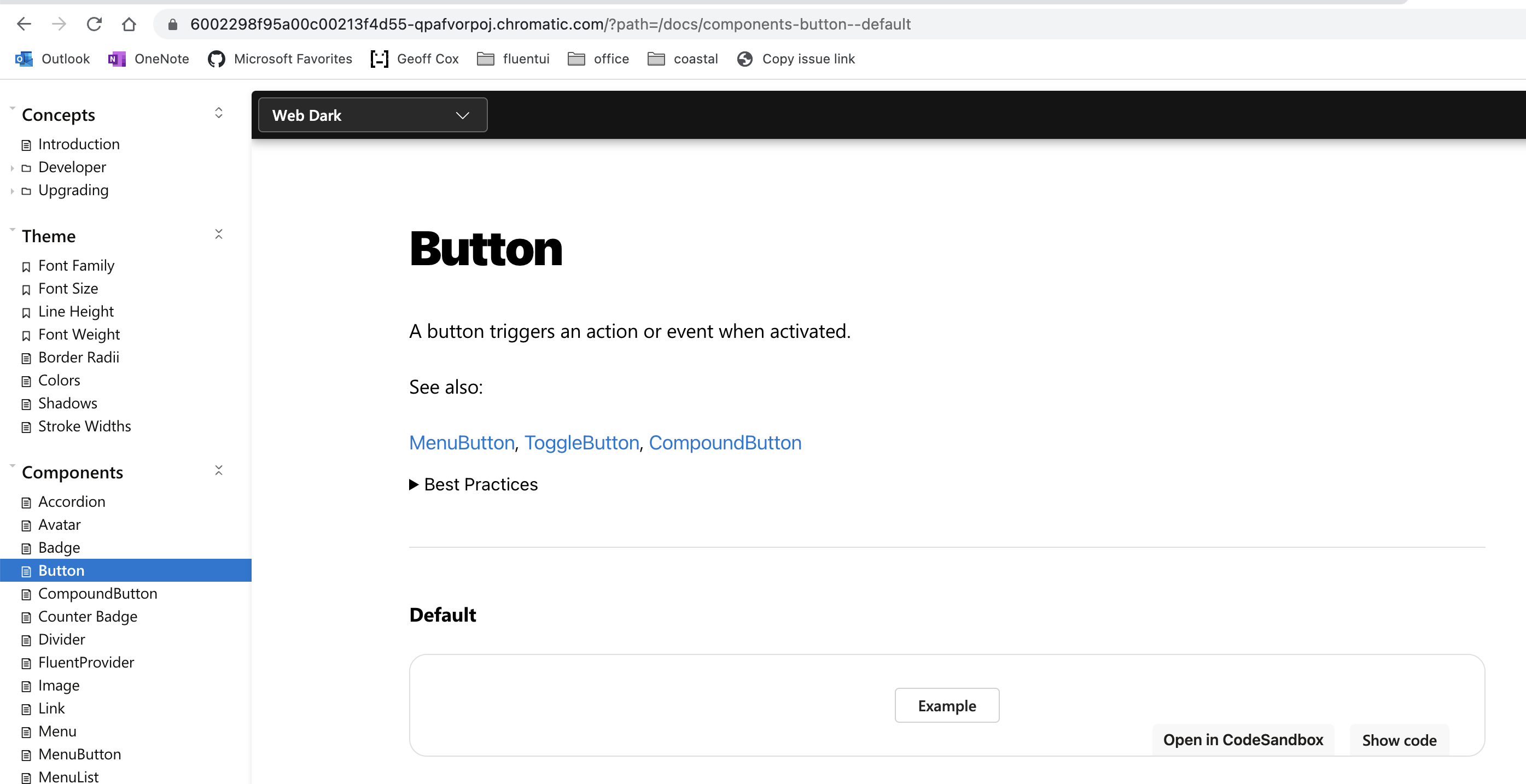Open the story in CodeSandbox
Screen dimensions: 1526x784
[x=1243, y=740]
